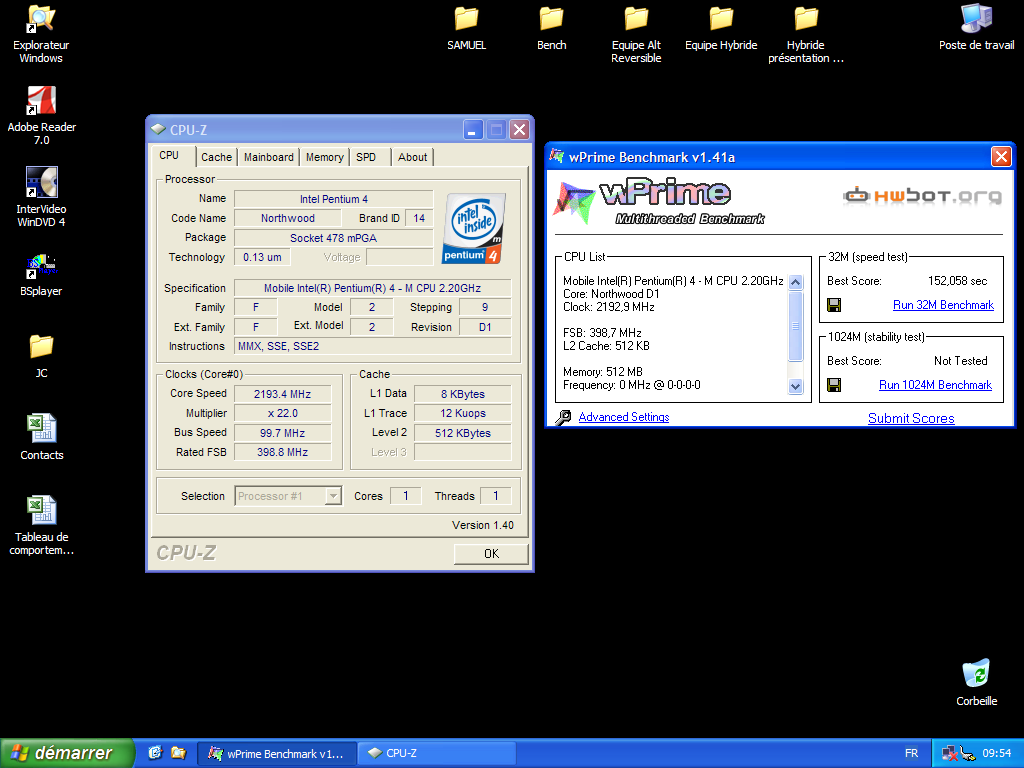Run 1024M Benchmark link

tap(935, 385)
